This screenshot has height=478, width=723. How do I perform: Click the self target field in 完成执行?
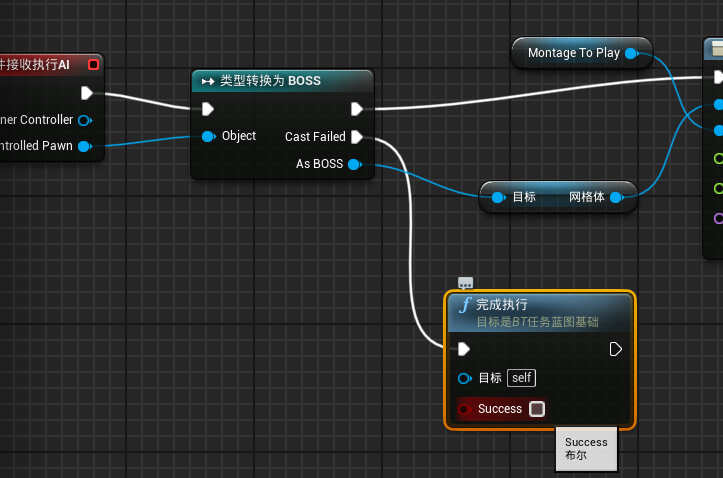522,378
